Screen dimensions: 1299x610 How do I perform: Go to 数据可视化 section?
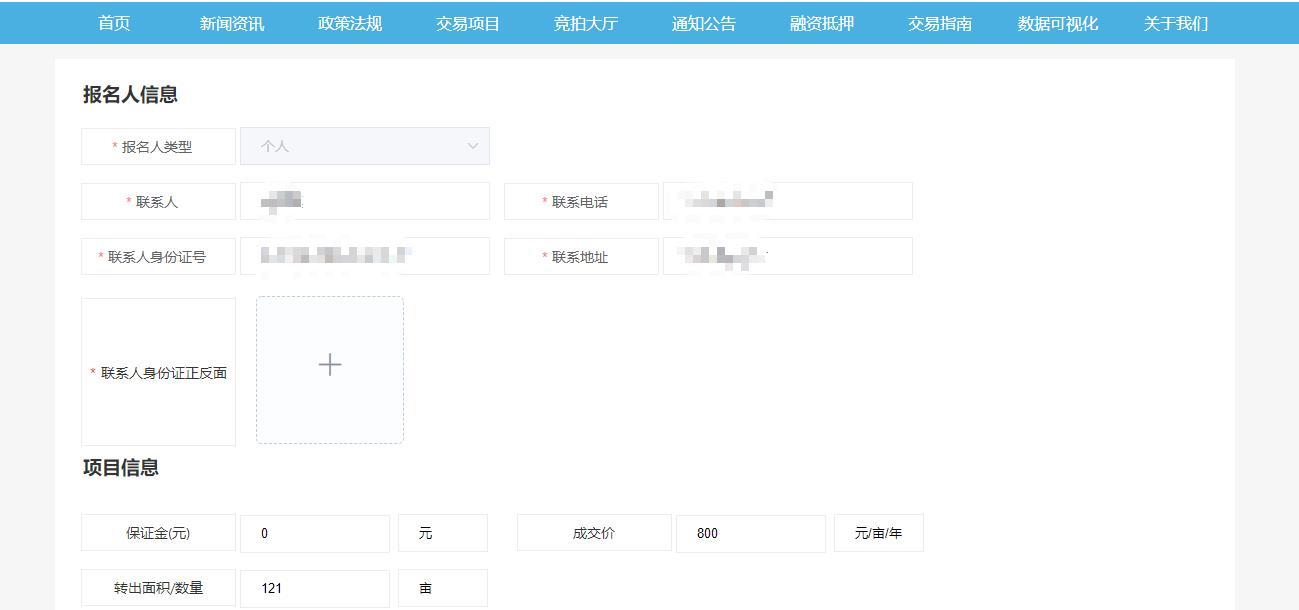1058,24
